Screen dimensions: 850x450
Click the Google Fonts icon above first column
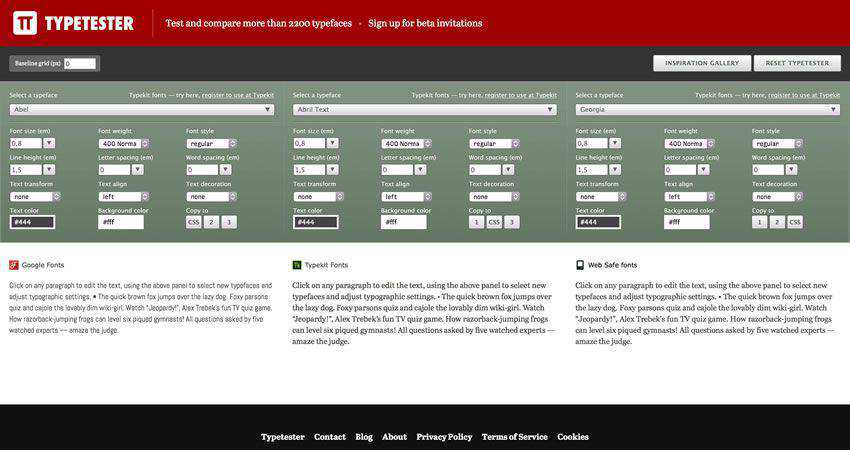coord(14,265)
